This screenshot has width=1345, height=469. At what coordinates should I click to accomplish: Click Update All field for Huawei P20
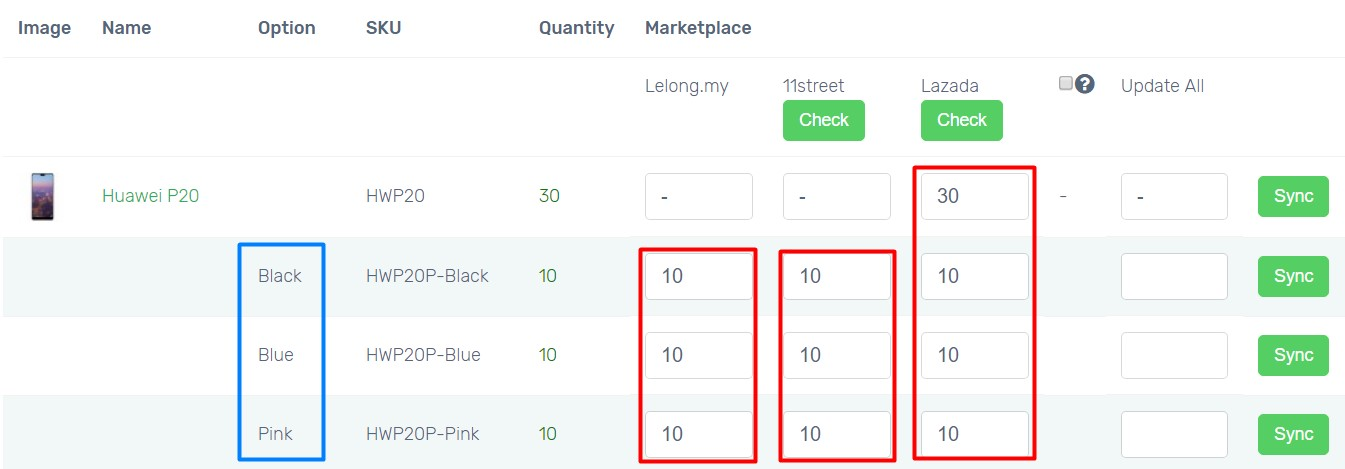coord(1173,196)
